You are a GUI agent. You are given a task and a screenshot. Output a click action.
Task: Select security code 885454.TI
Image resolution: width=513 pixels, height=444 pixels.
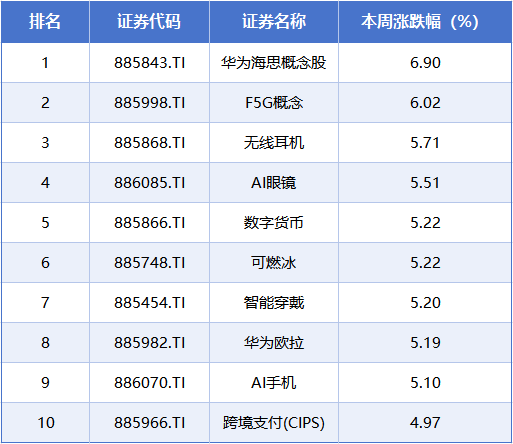point(149,303)
